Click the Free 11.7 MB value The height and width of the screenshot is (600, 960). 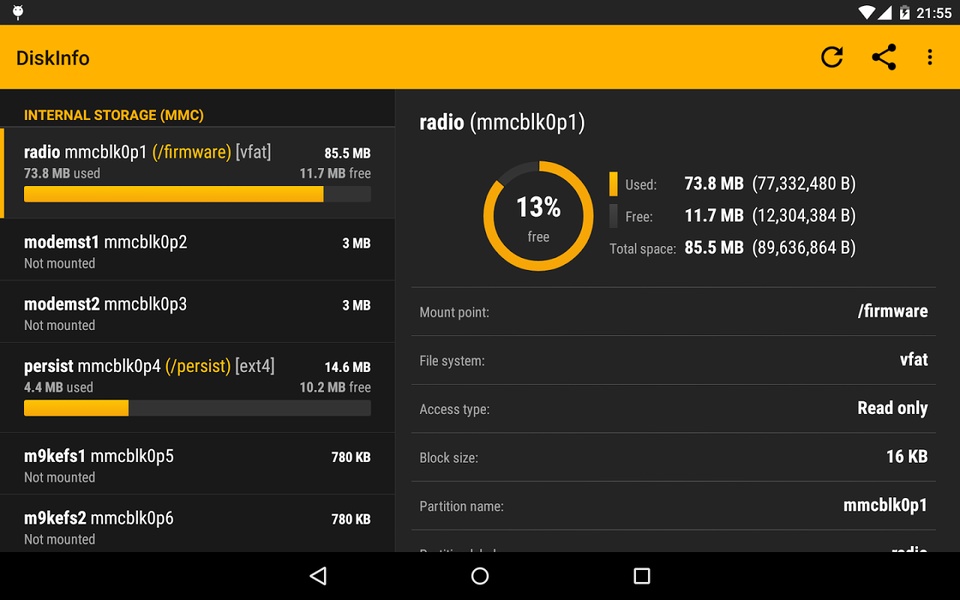[714, 216]
